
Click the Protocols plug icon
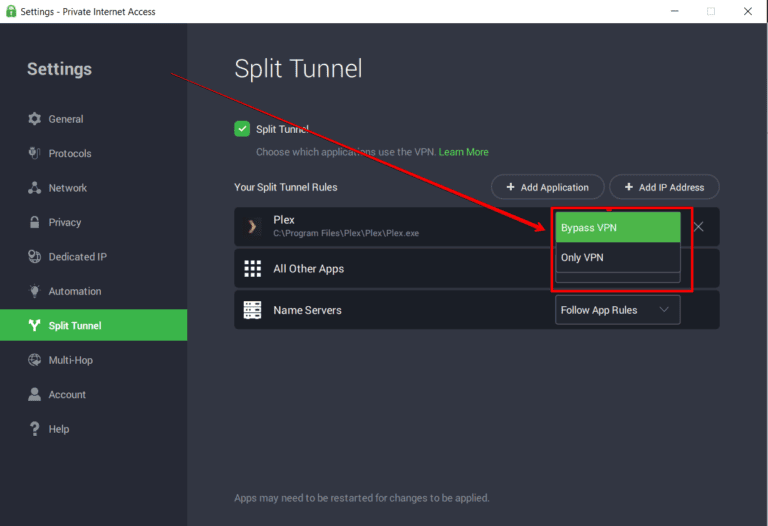click(34, 153)
